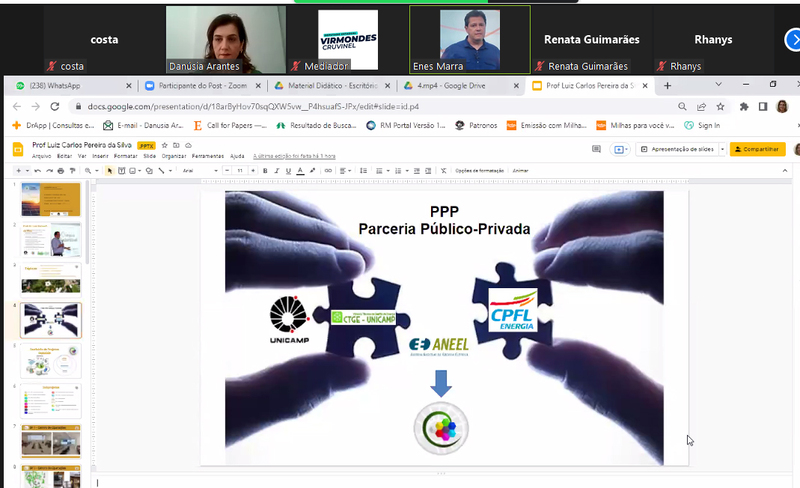Click the undo arrow in toolbar
This screenshot has height=488, width=800.
pyautogui.click(x=36, y=171)
